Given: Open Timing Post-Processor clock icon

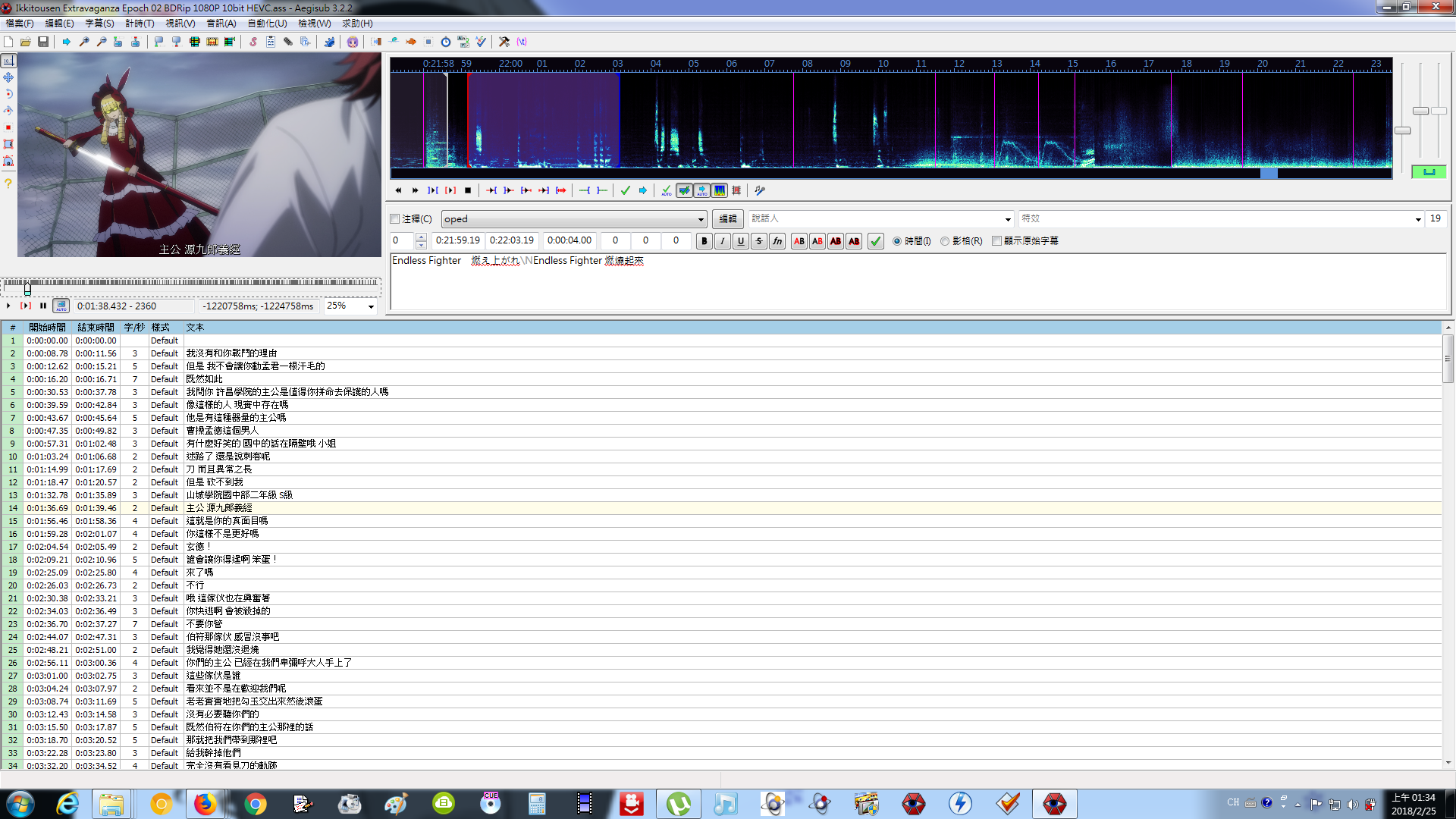Looking at the screenshot, I should 446,42.
